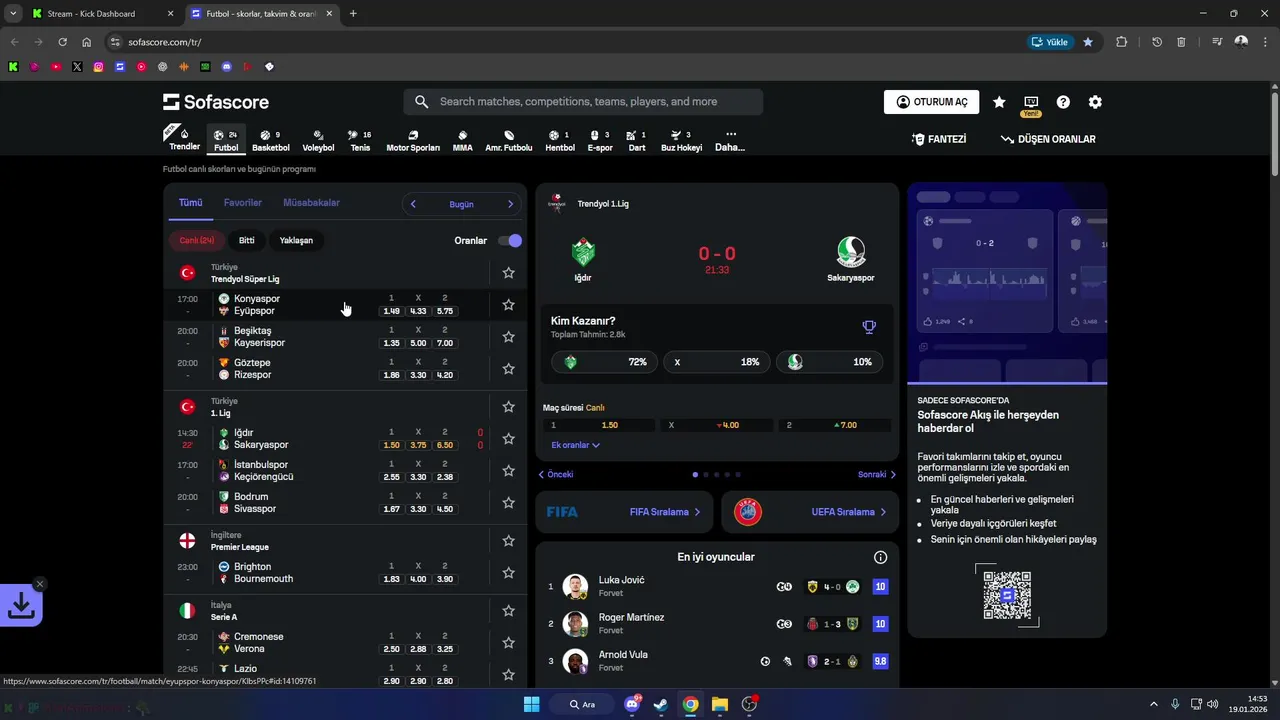Click the Sofascore search input field

[583, 102]
